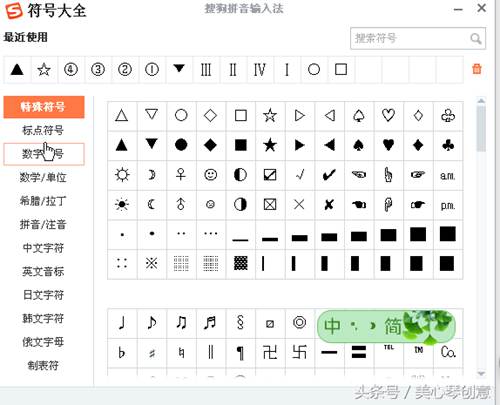500x405 pixels.
Task: Clear recent symbols with trash icon
Action: coord(477,69)
